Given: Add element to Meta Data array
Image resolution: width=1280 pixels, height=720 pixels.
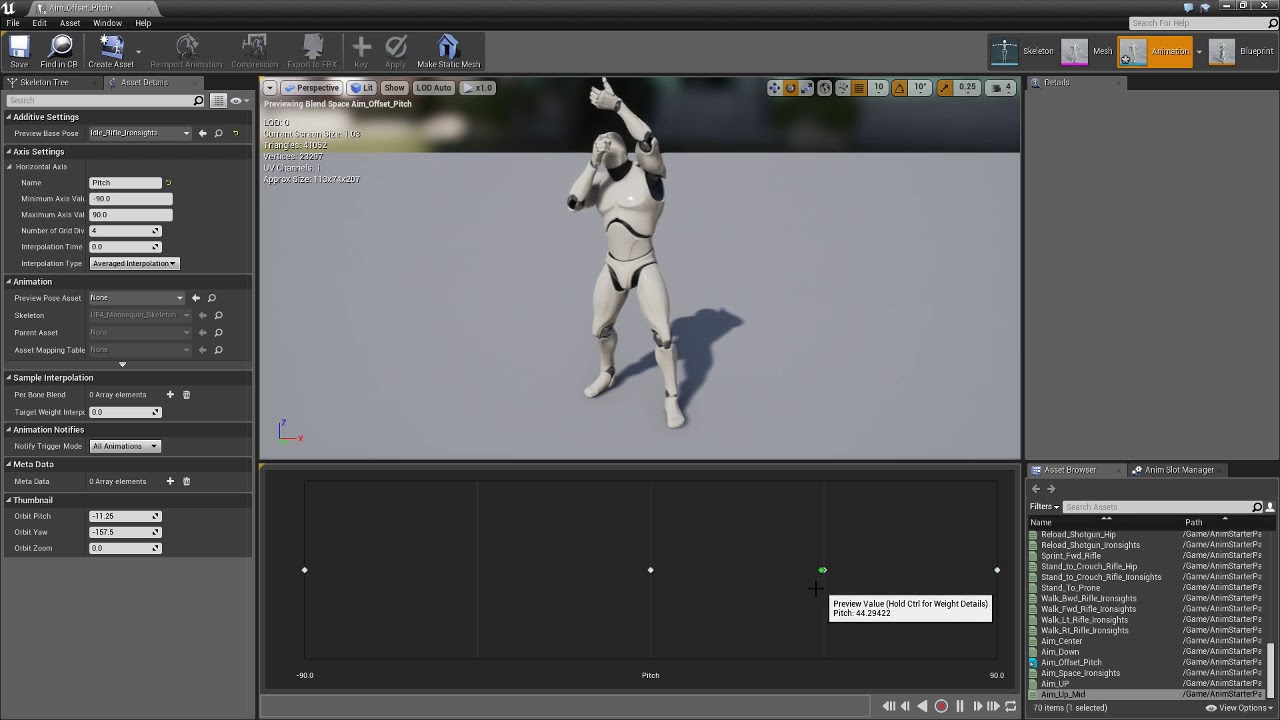Looking at the screenshot, I should coord(170,481).
